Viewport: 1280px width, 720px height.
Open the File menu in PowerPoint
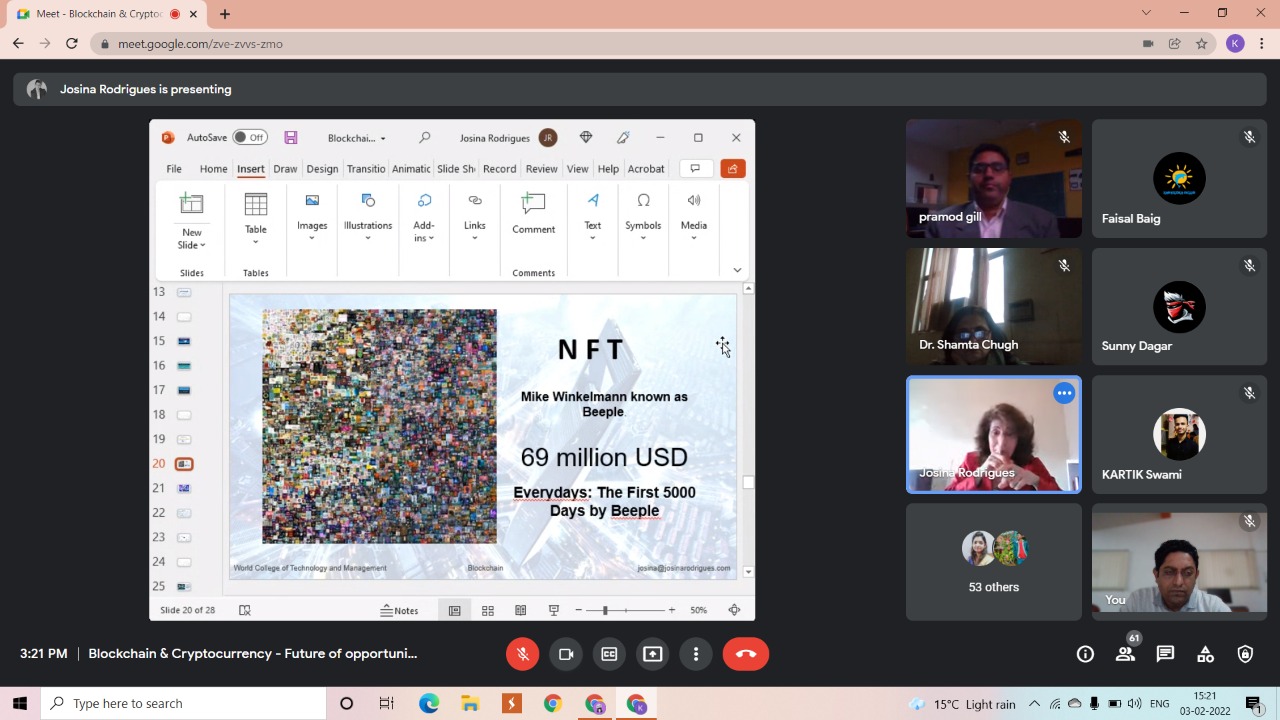[174, 169]
